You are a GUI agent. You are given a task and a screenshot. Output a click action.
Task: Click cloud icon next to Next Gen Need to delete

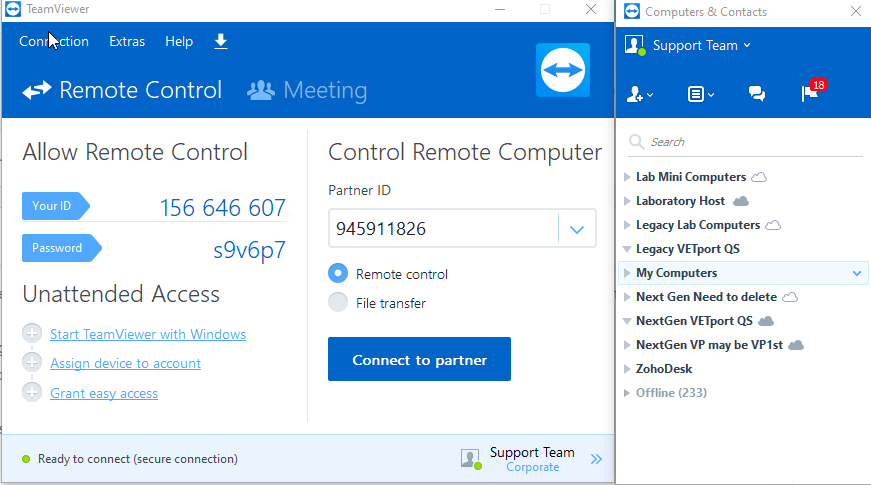click(x=790, y=297)
